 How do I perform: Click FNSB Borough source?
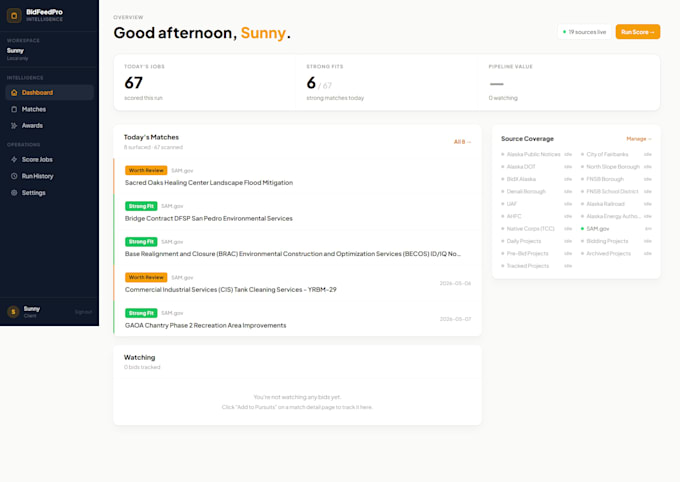[x=616, y=179]
